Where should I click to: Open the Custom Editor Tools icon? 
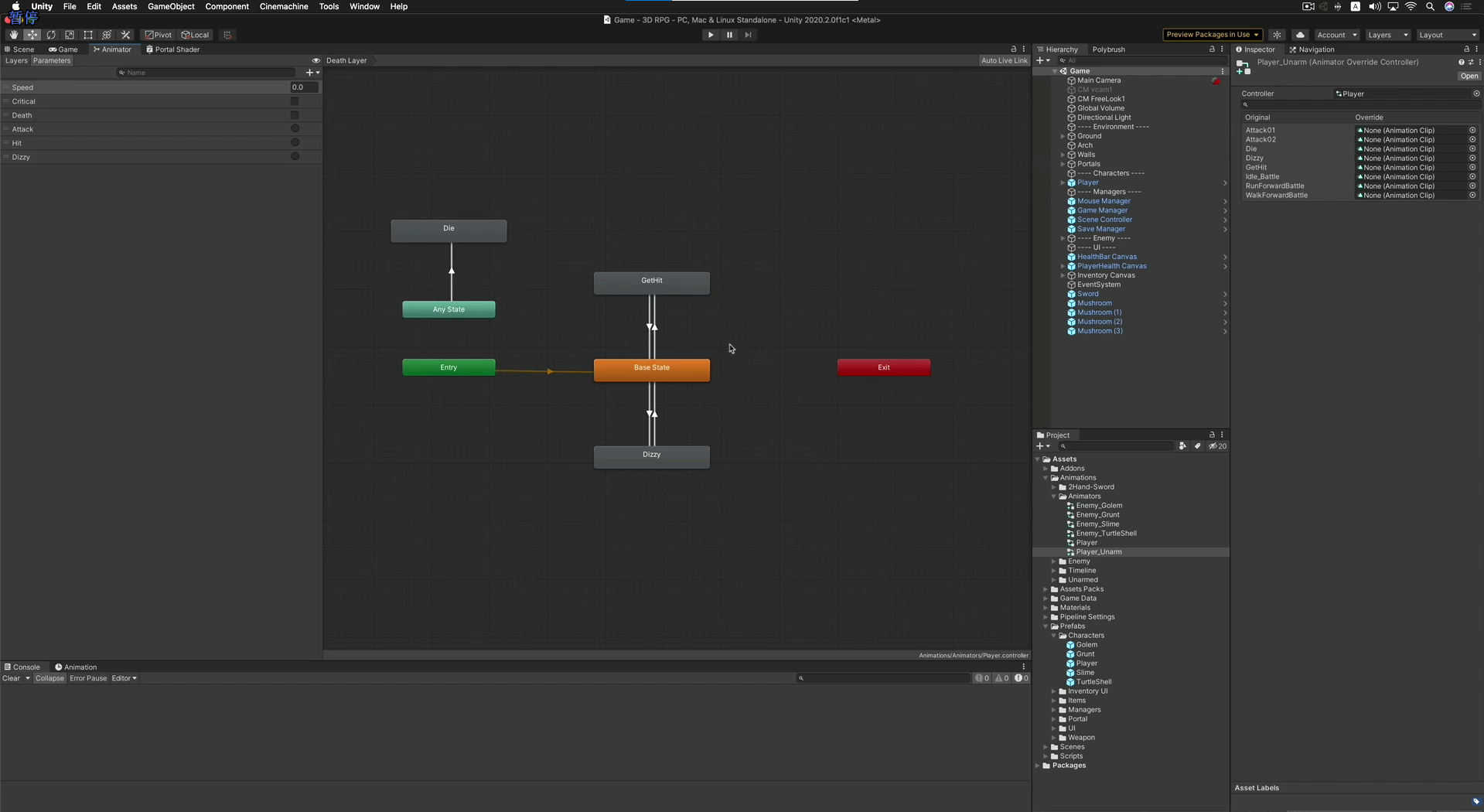[125, 35]
